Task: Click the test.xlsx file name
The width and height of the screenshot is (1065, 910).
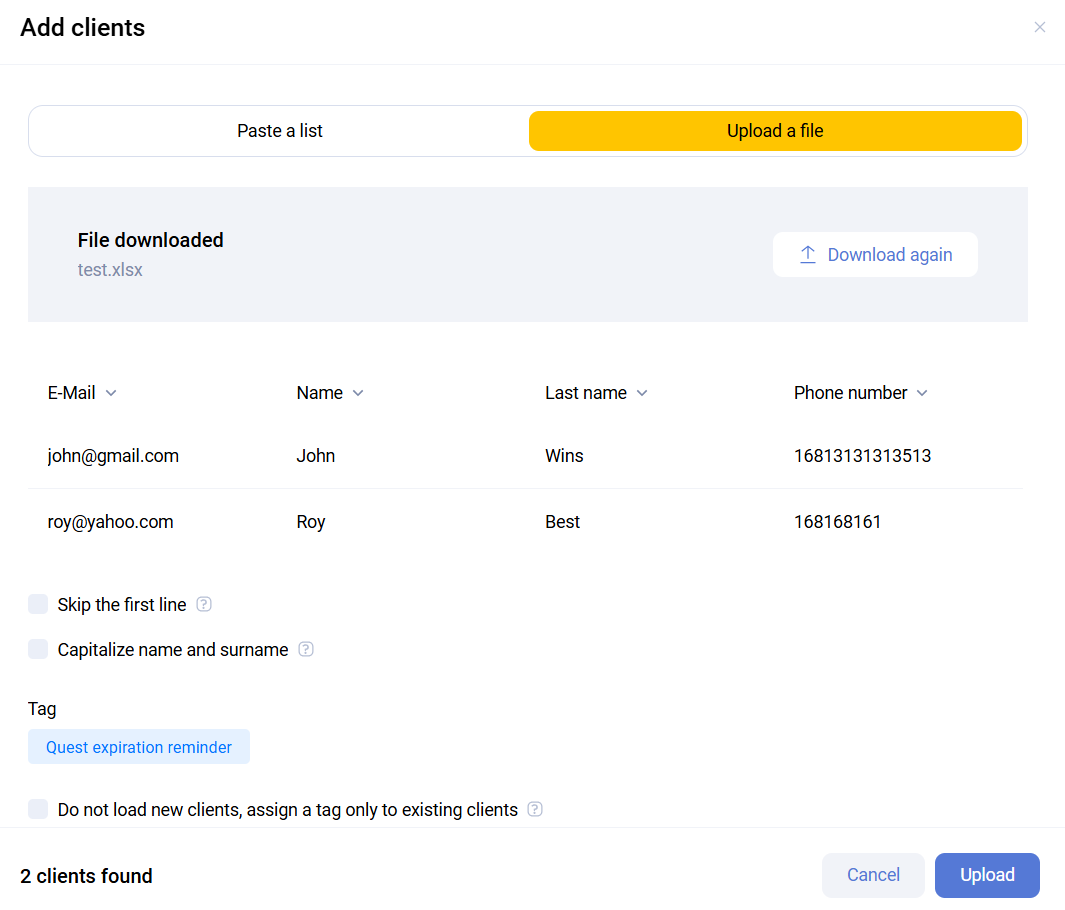Action: tap(110, 270)
